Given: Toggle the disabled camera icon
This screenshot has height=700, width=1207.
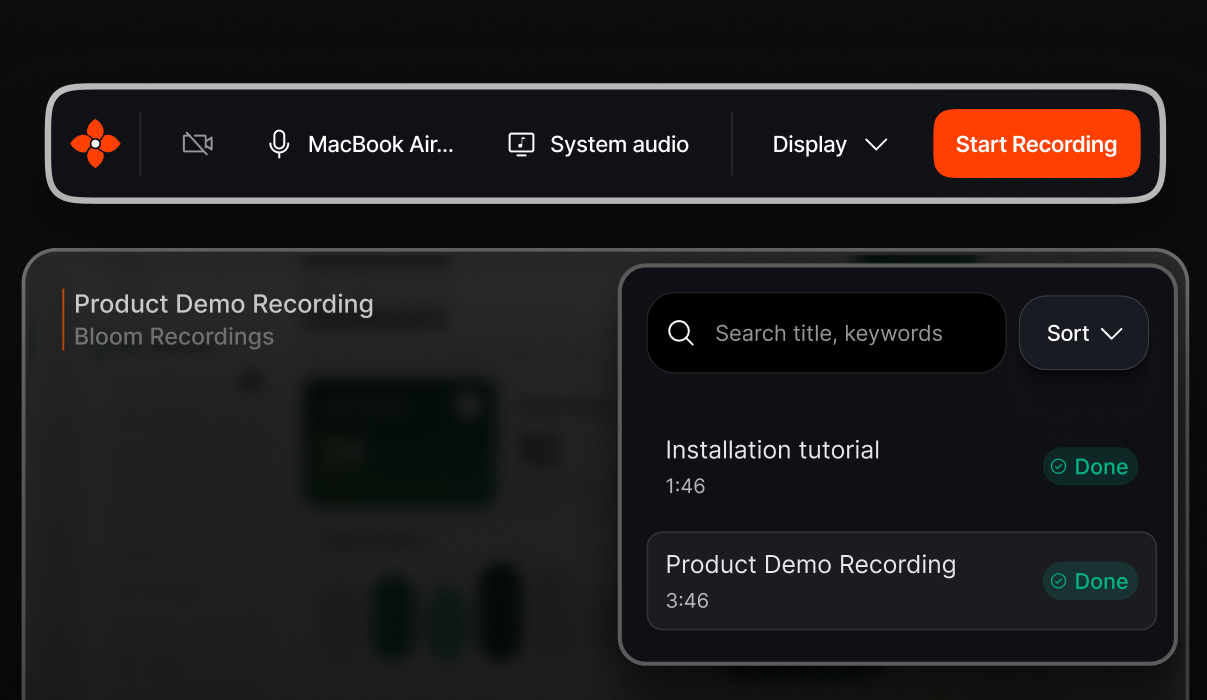Looking at the screenshot, I should (x=197, y=144).
